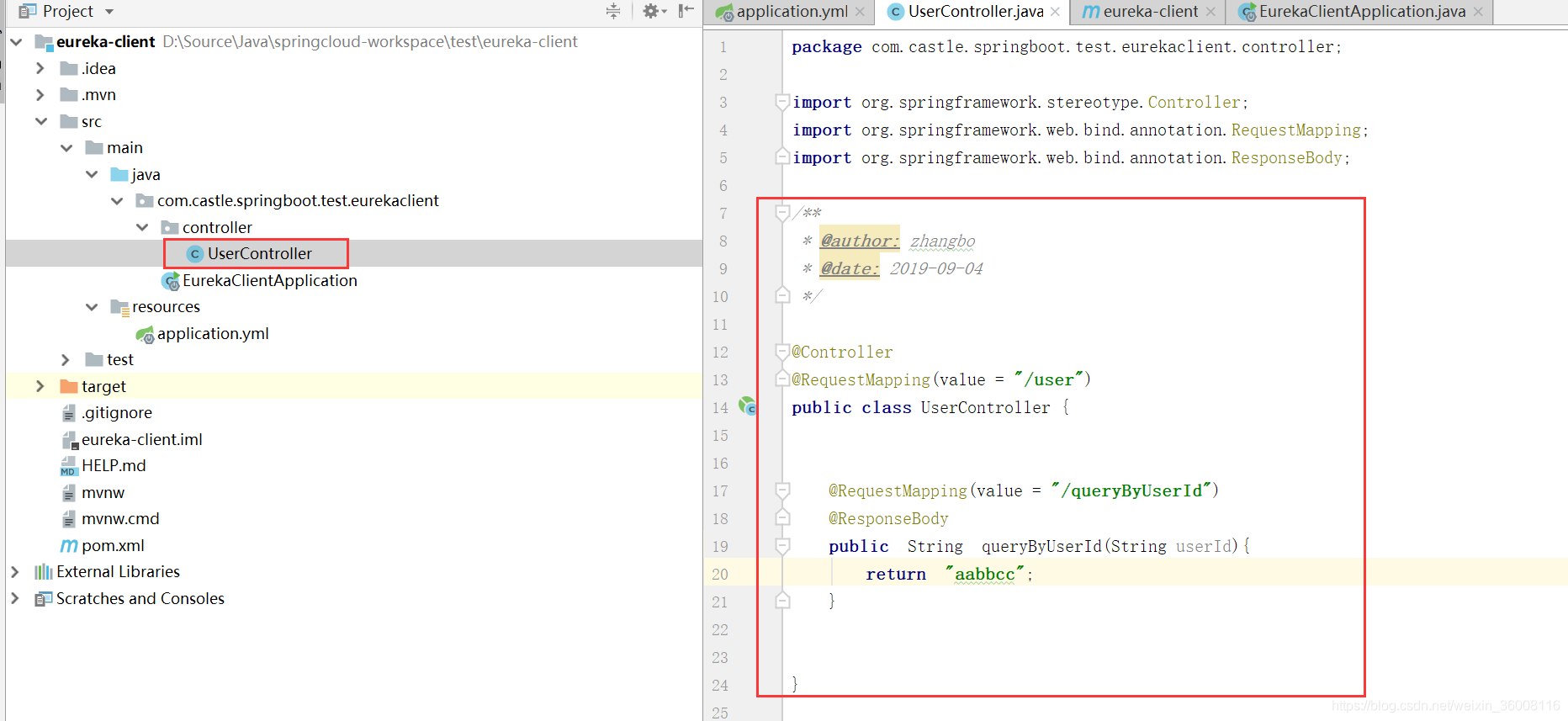
Task: Collapse the controller package
Action: 142,227
